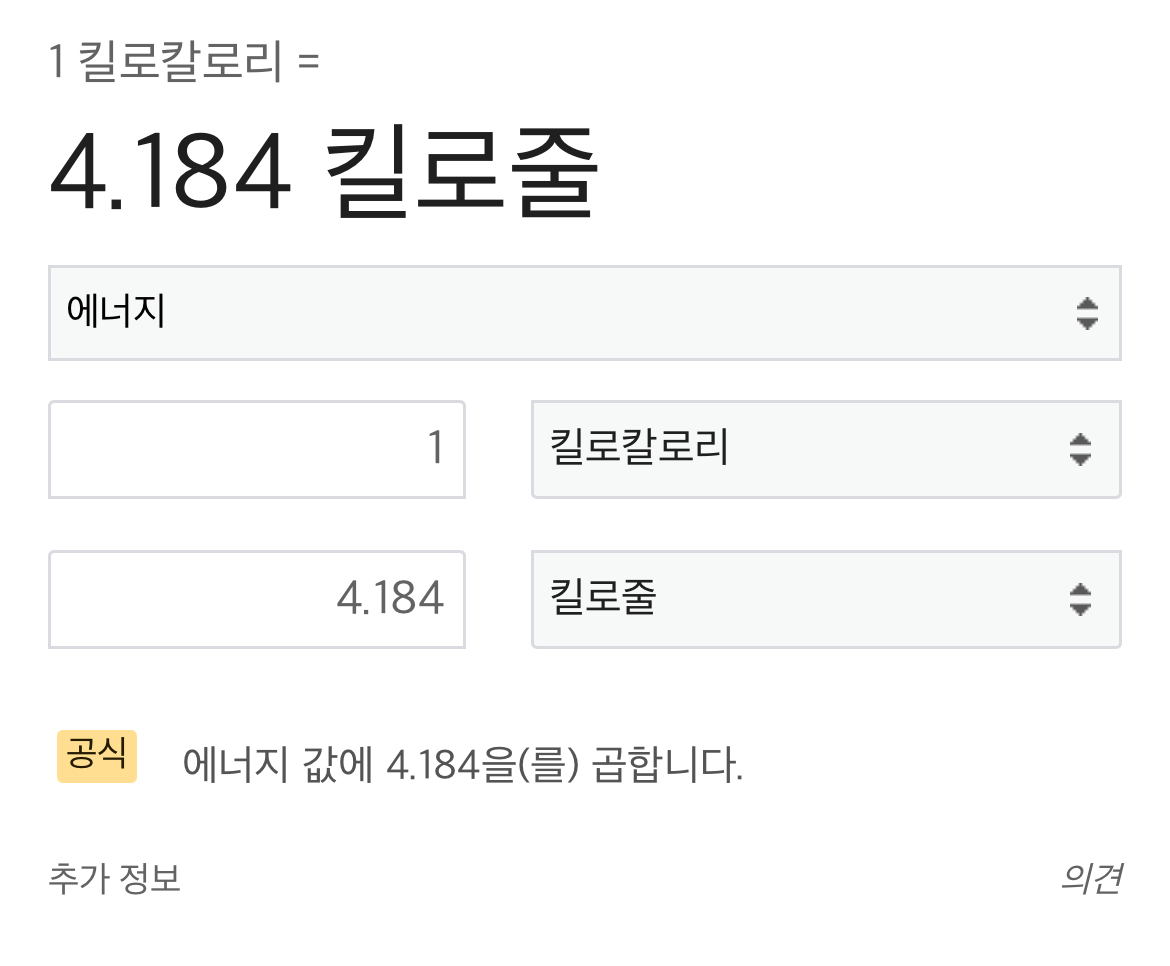Click the upward triangle on the 에너지 selector
Screen dimensions: 1170x966
1087,304
